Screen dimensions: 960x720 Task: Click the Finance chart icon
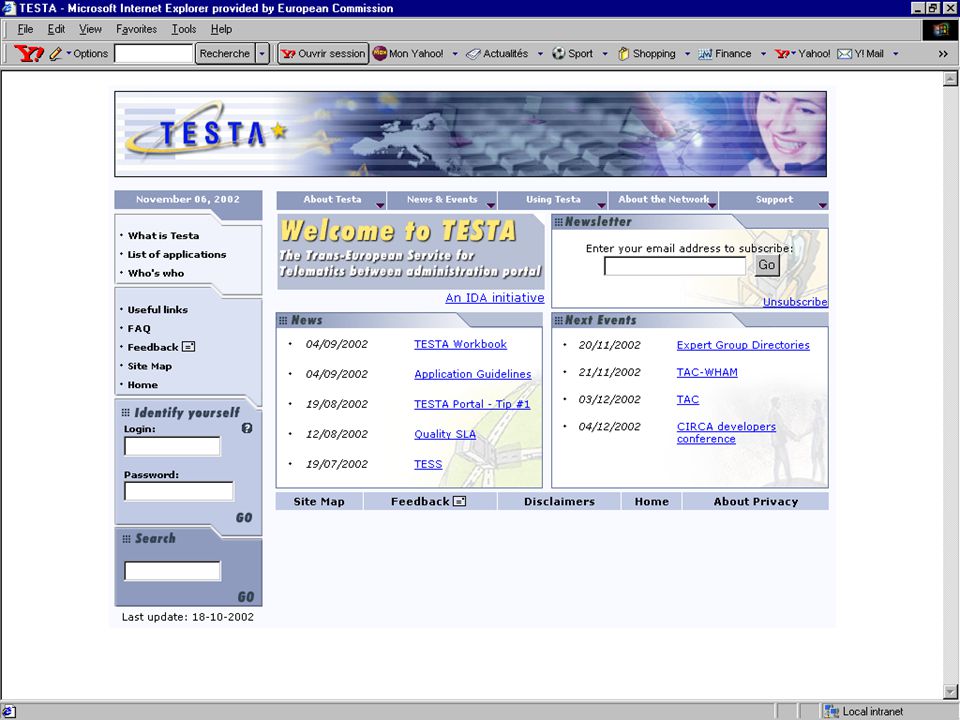[705, 54]
